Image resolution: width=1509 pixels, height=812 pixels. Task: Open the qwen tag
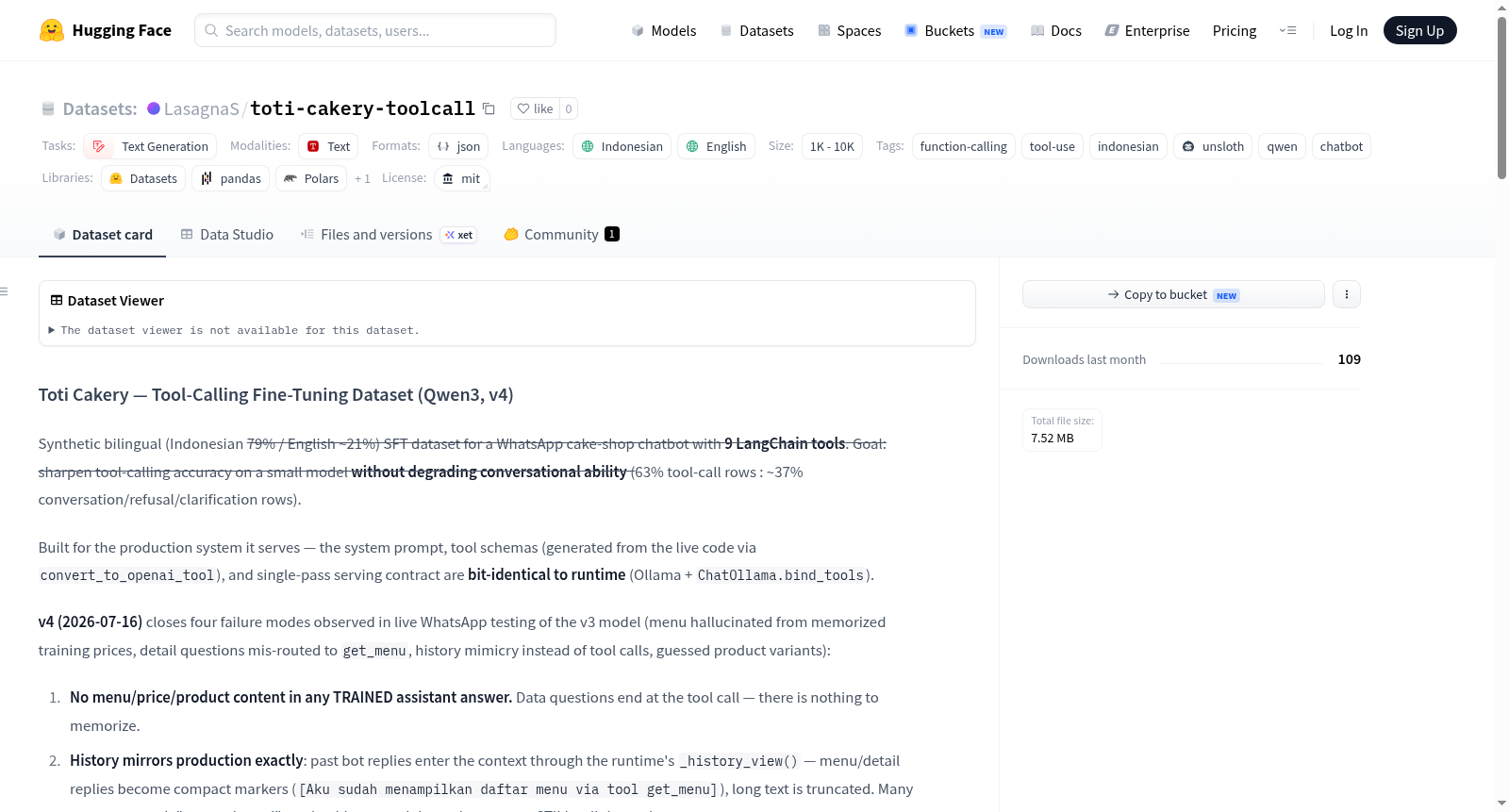[x=1282, y=146]
